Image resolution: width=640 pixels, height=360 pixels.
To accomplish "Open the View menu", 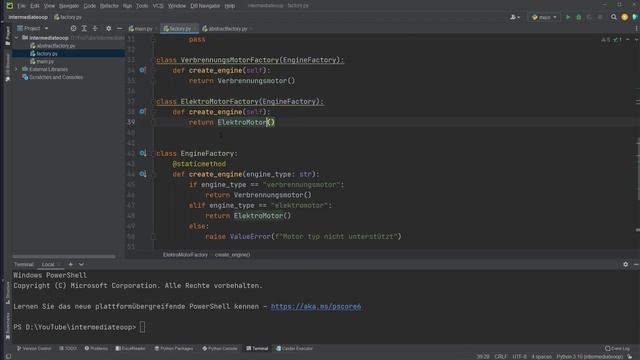I will [49, 6].
